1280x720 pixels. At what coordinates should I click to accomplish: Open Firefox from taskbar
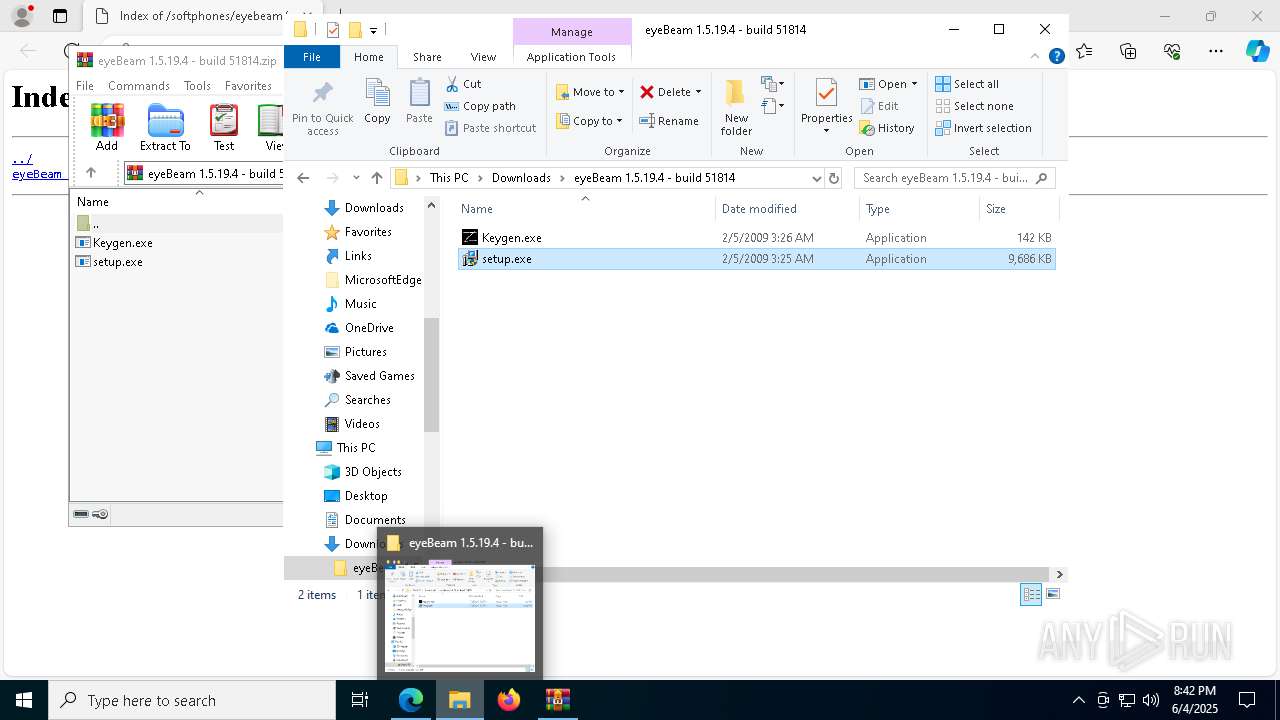(509, 700)
